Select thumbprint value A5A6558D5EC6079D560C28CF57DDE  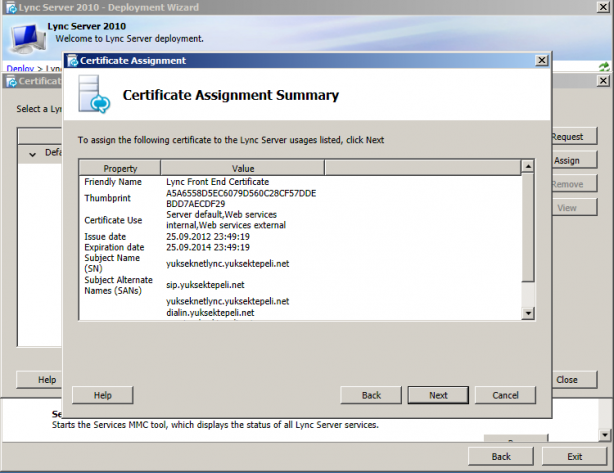[x=241, y=193]
